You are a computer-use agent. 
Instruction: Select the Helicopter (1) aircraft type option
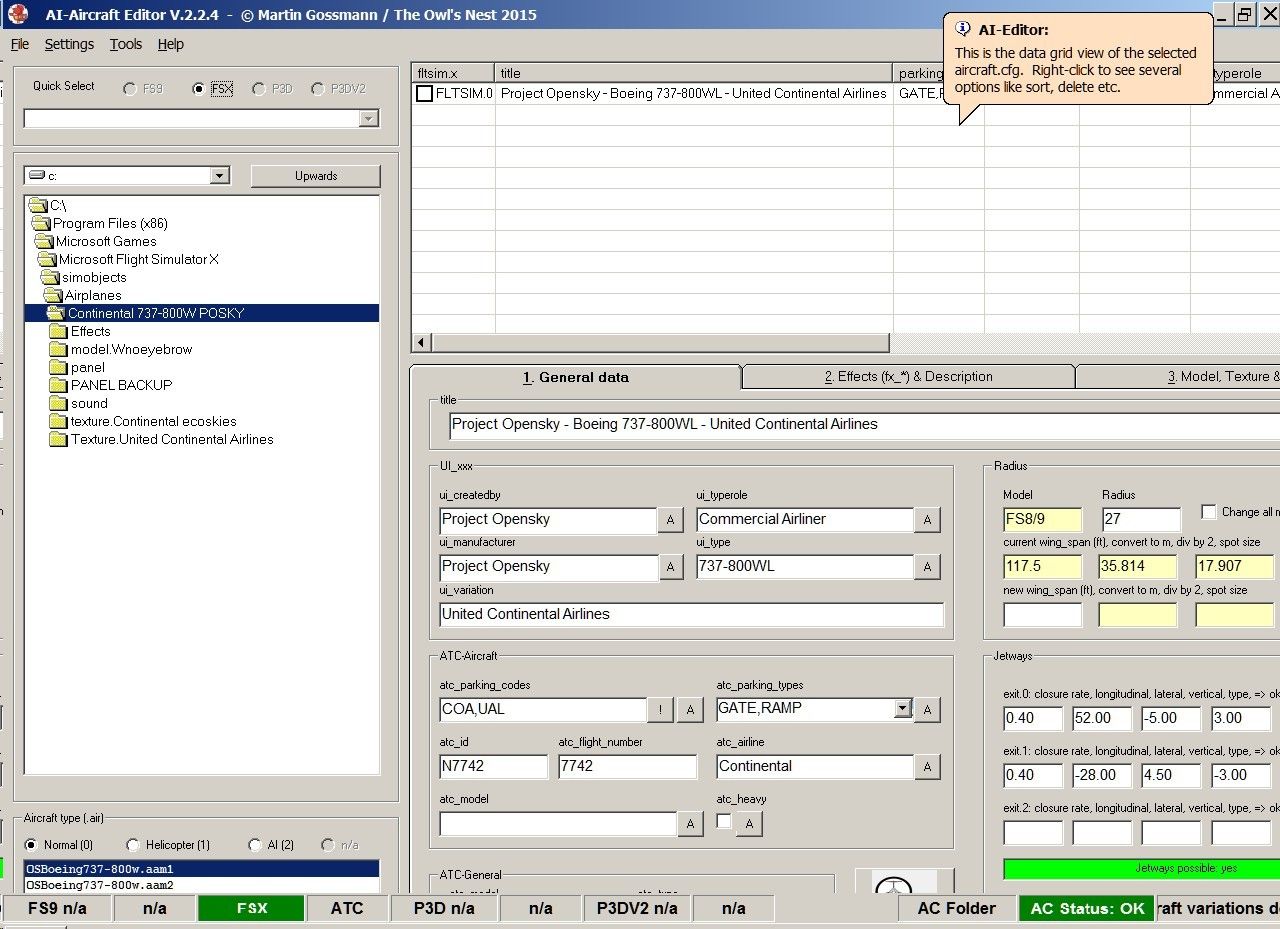133,844
